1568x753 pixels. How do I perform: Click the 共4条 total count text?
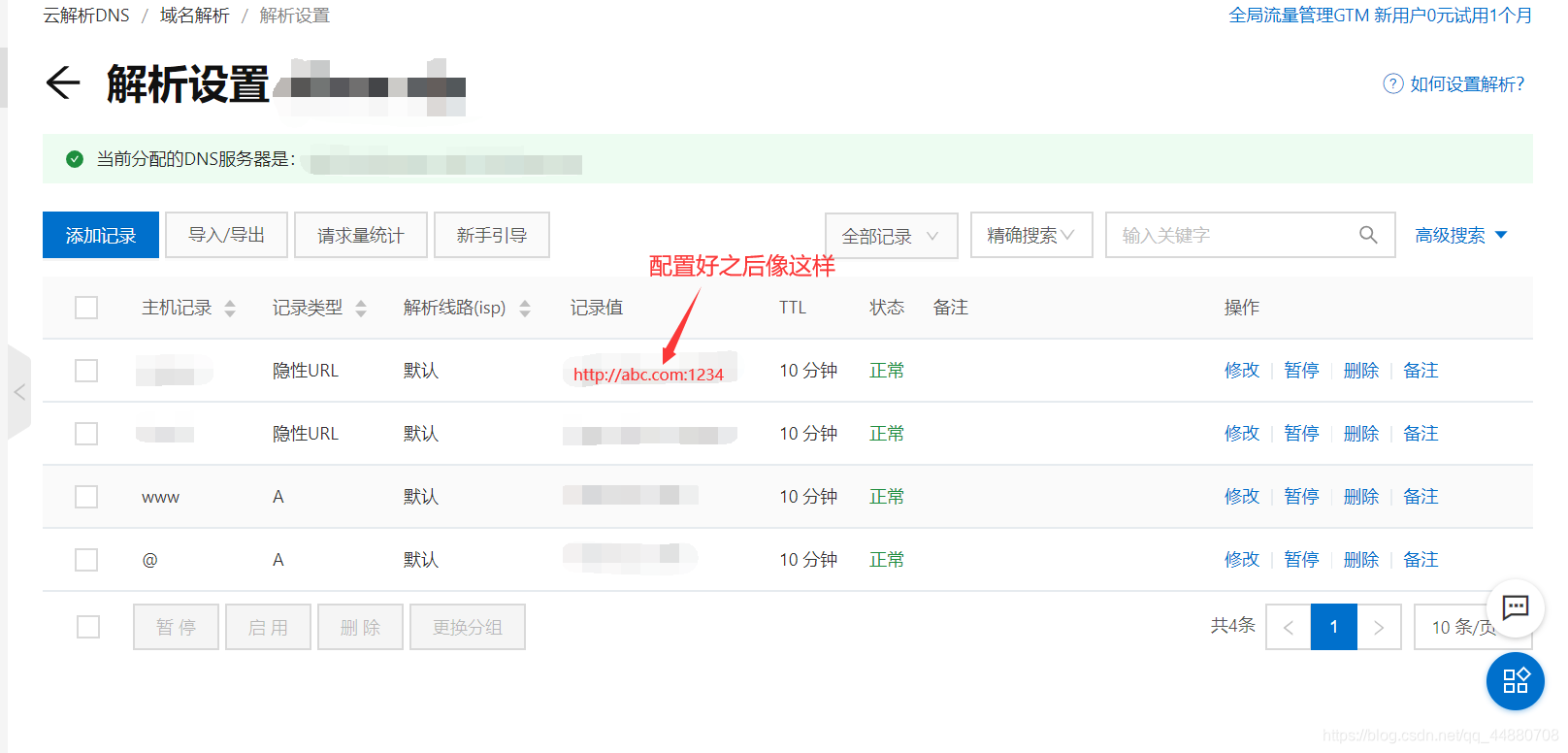1233,626
